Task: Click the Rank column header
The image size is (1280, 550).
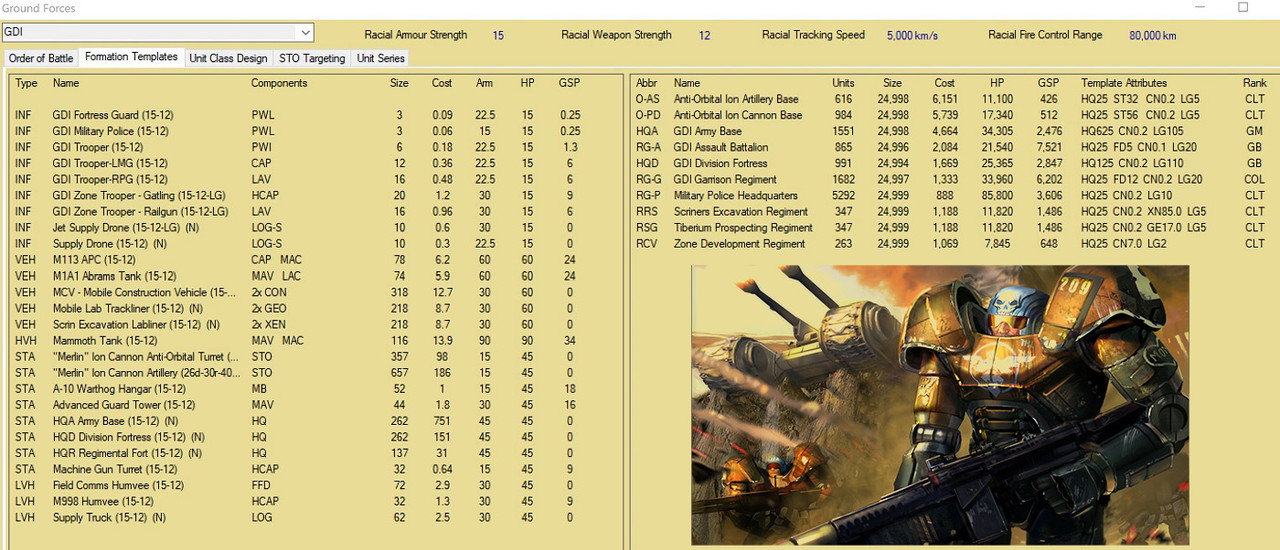Action: pos(1254,83)
